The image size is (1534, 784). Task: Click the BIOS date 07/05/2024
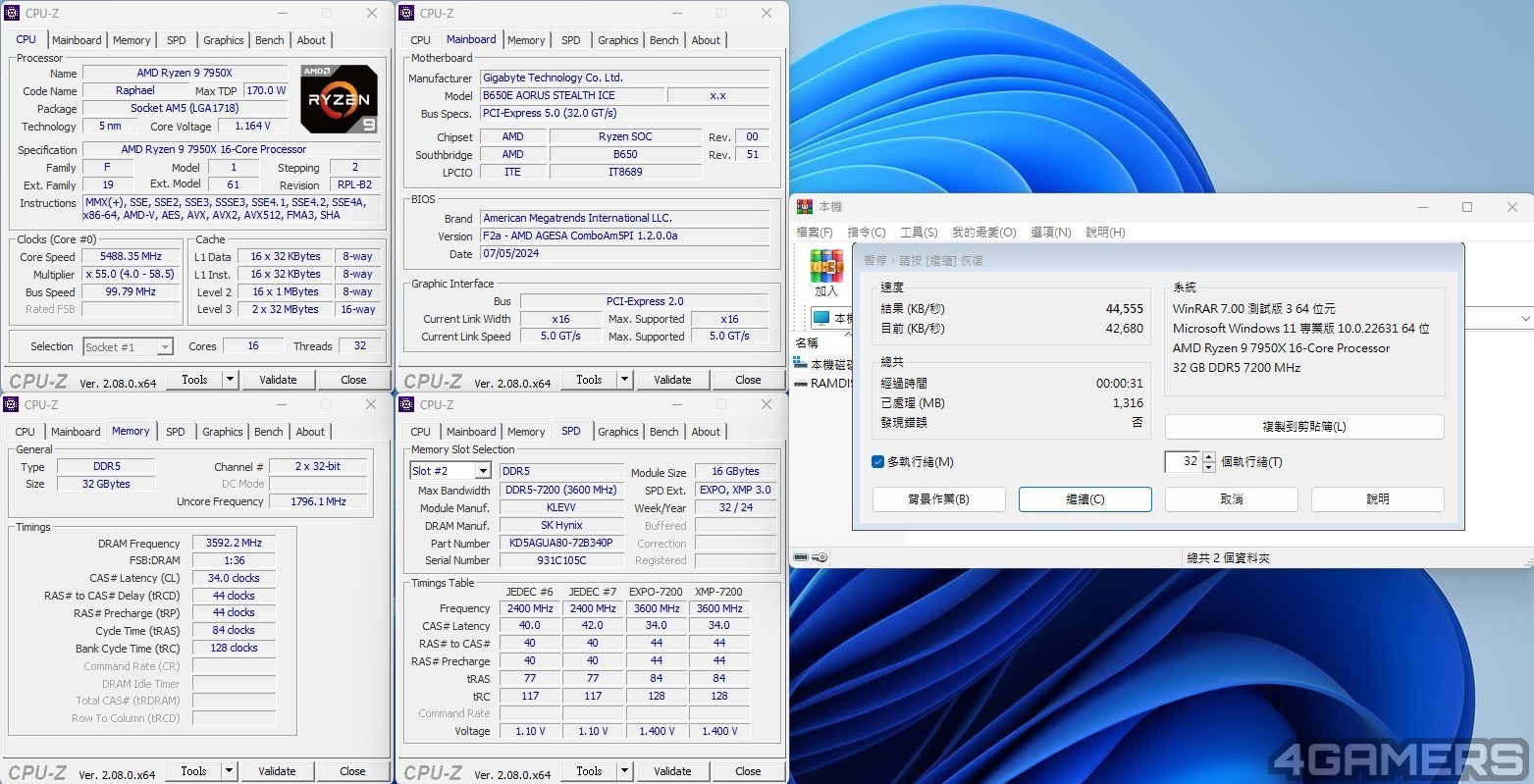pyautogui.click(x=624, y=253)
